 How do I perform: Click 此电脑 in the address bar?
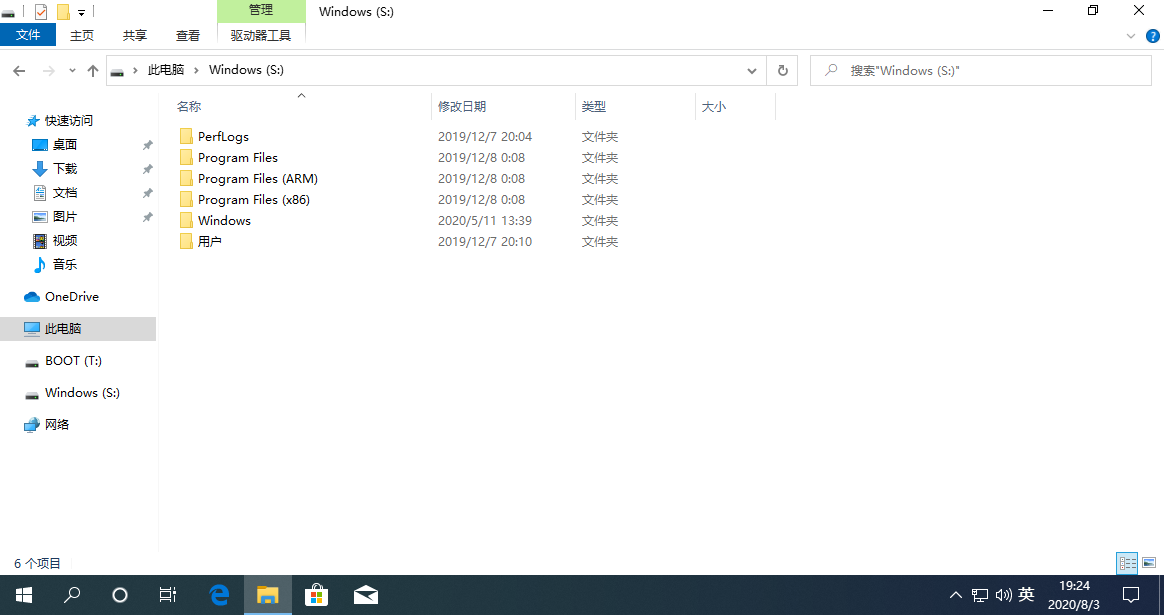click(x=166, y=70)
